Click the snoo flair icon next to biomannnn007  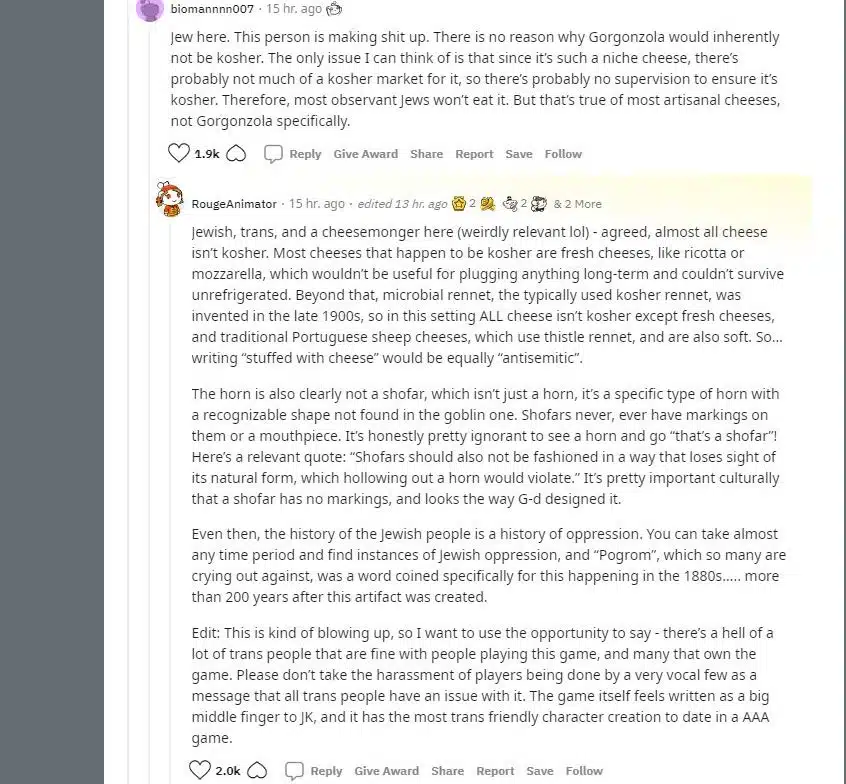tap(334, 9)
